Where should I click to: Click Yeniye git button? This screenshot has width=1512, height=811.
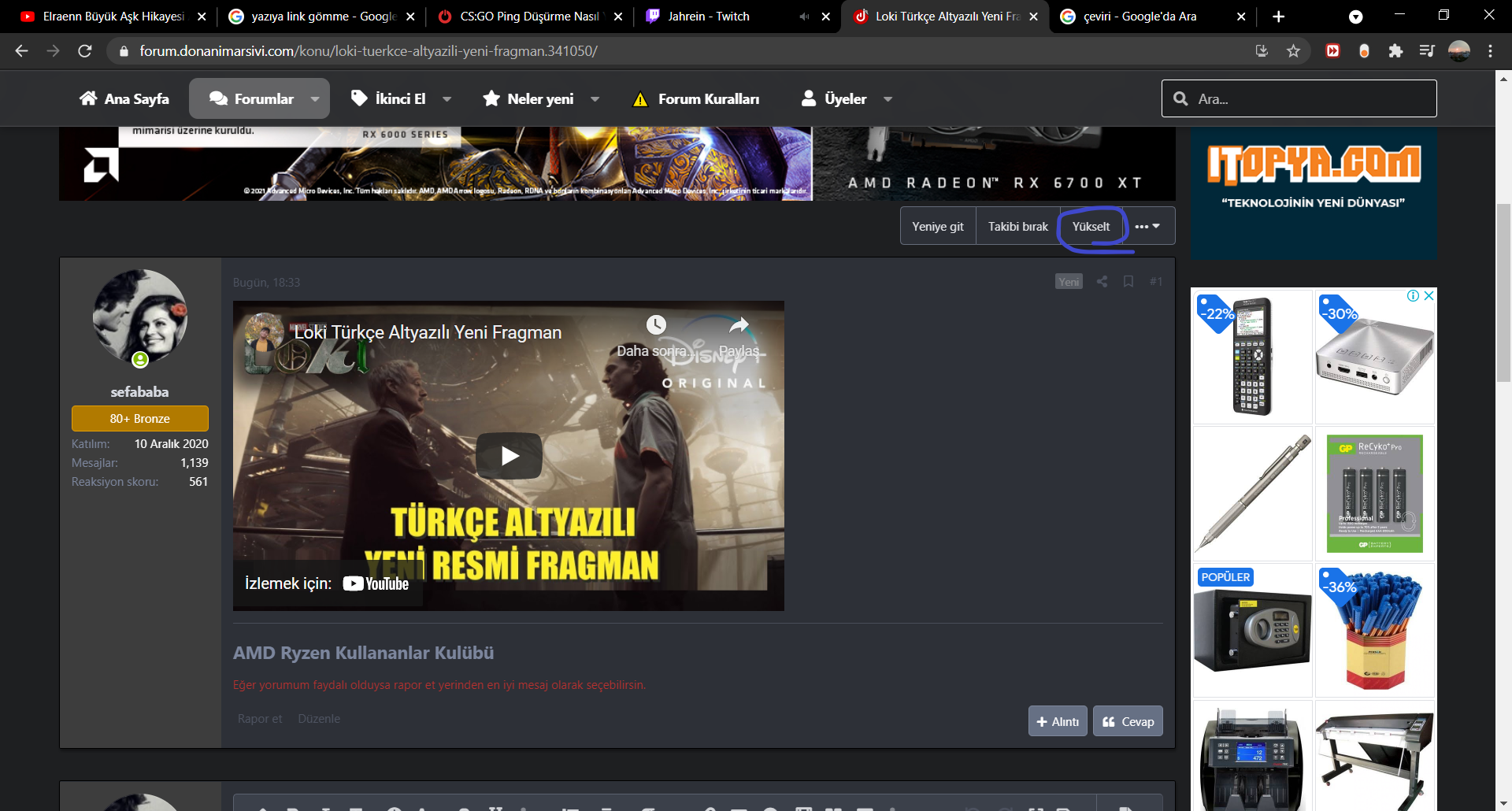(938, 227)
